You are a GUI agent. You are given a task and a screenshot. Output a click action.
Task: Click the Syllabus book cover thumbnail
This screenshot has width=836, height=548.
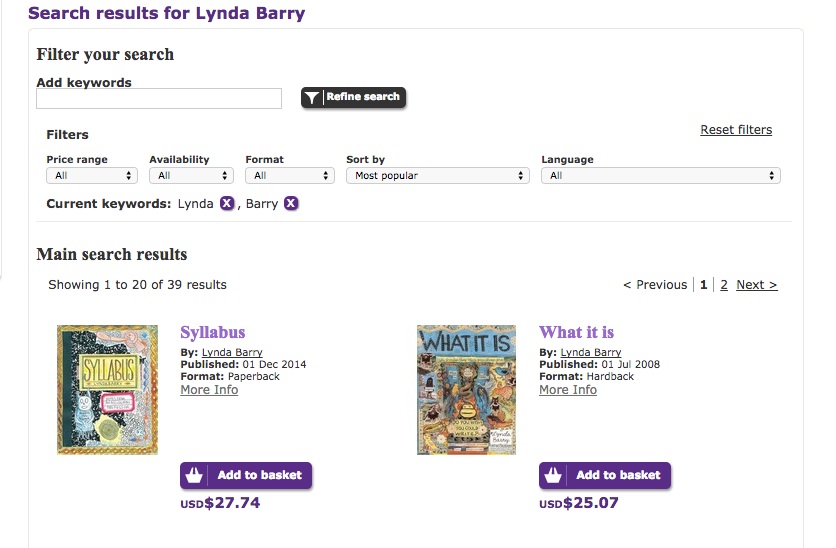pos(107,389)
